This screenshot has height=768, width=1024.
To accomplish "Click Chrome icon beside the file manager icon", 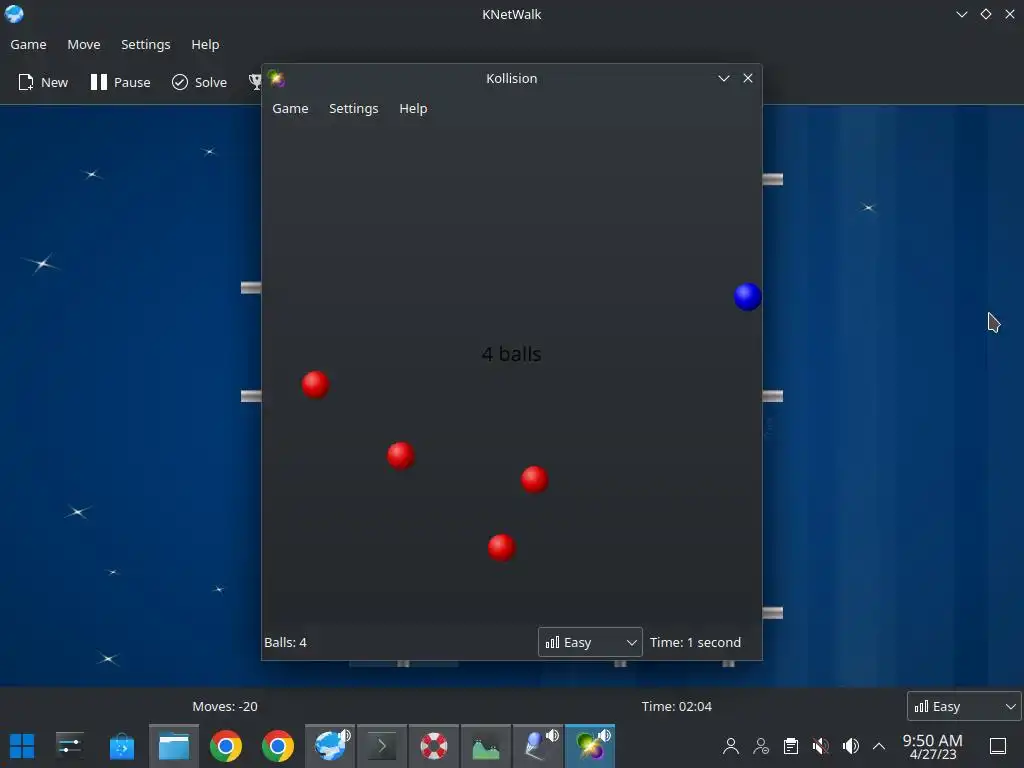I will point(226,746).
